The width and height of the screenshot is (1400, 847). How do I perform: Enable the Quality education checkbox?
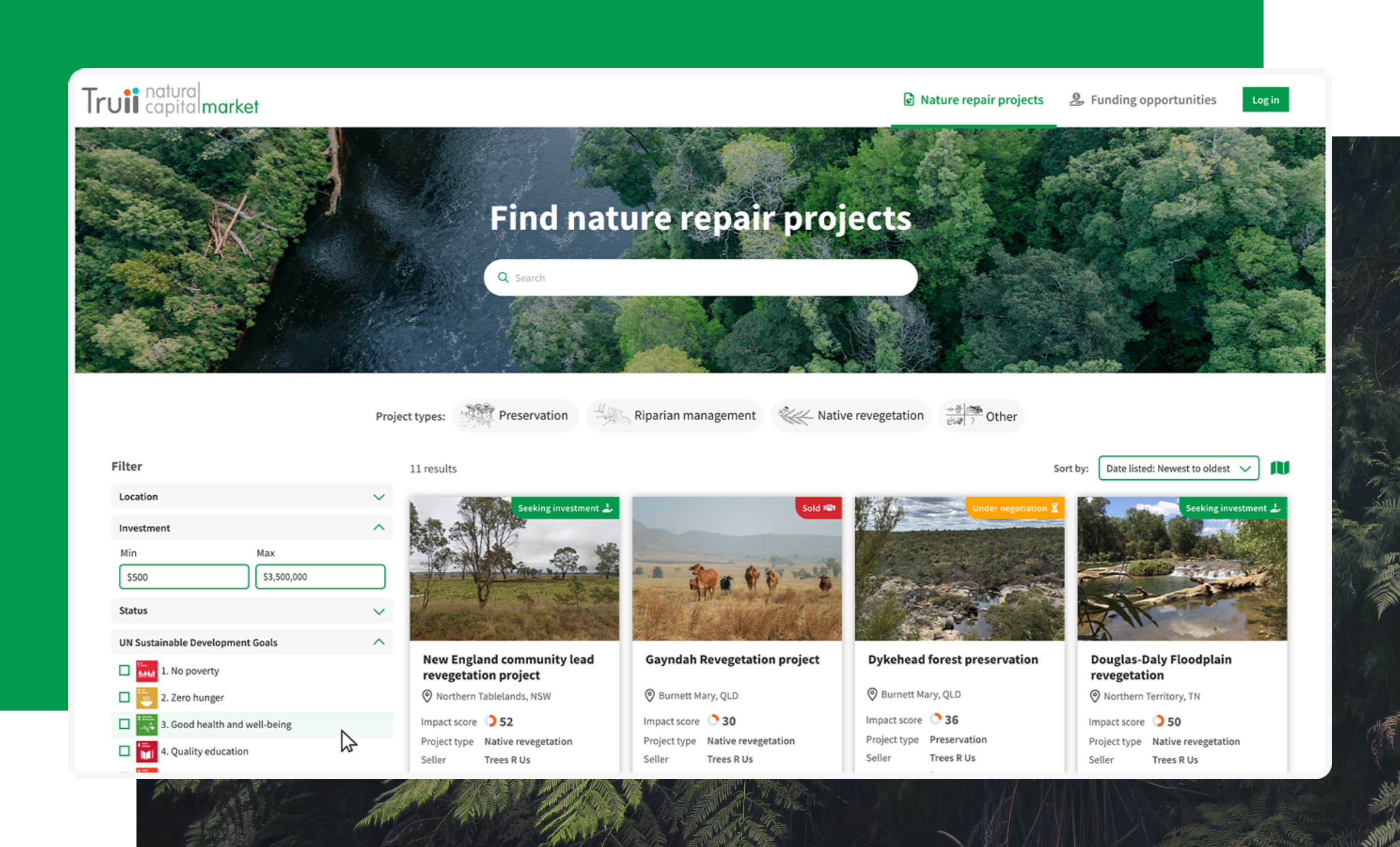point(124,751)
